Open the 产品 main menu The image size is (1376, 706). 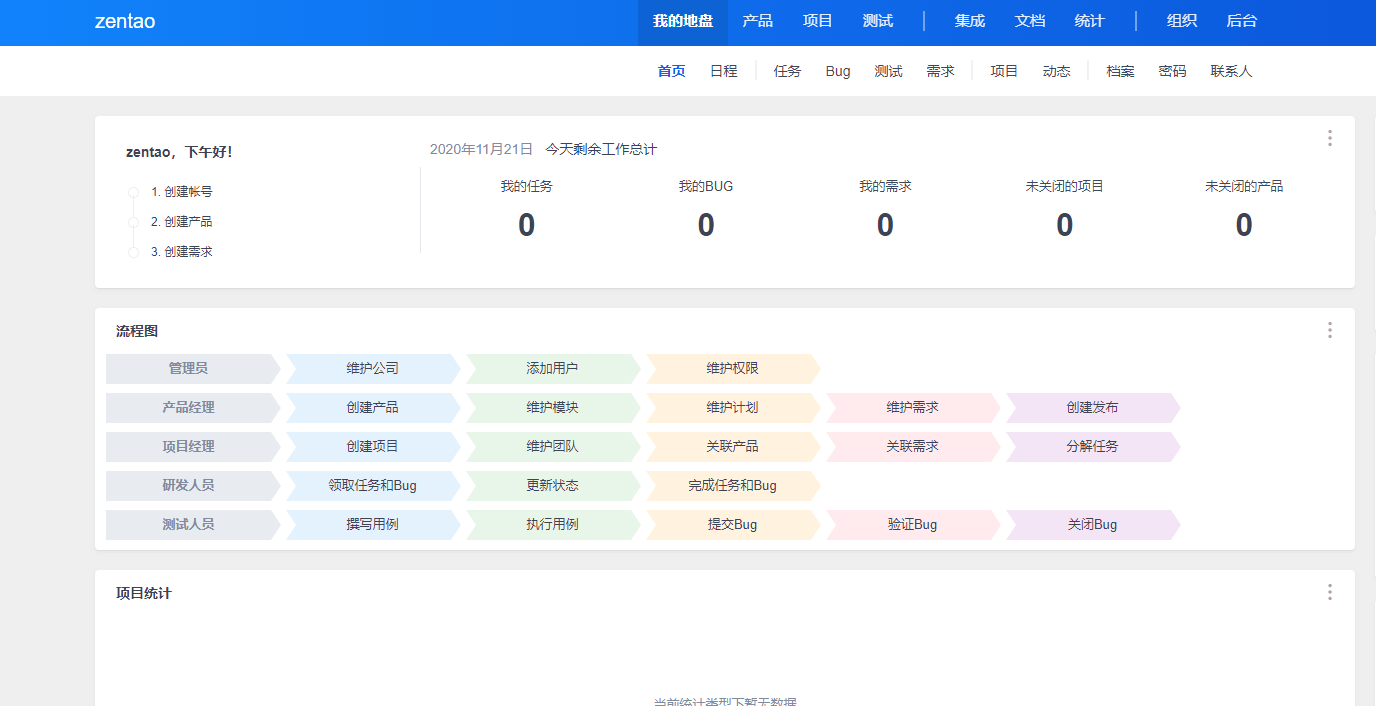(757, 21)
